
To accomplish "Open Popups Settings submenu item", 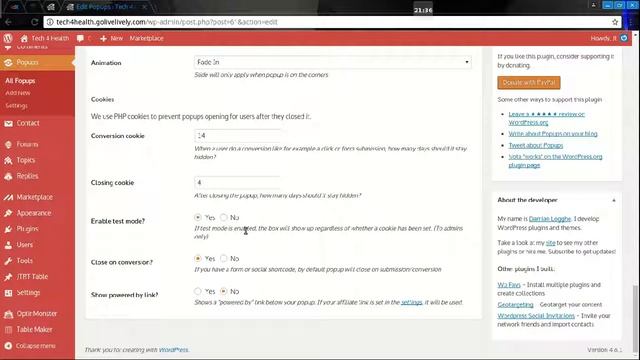I will coord(16,106).
